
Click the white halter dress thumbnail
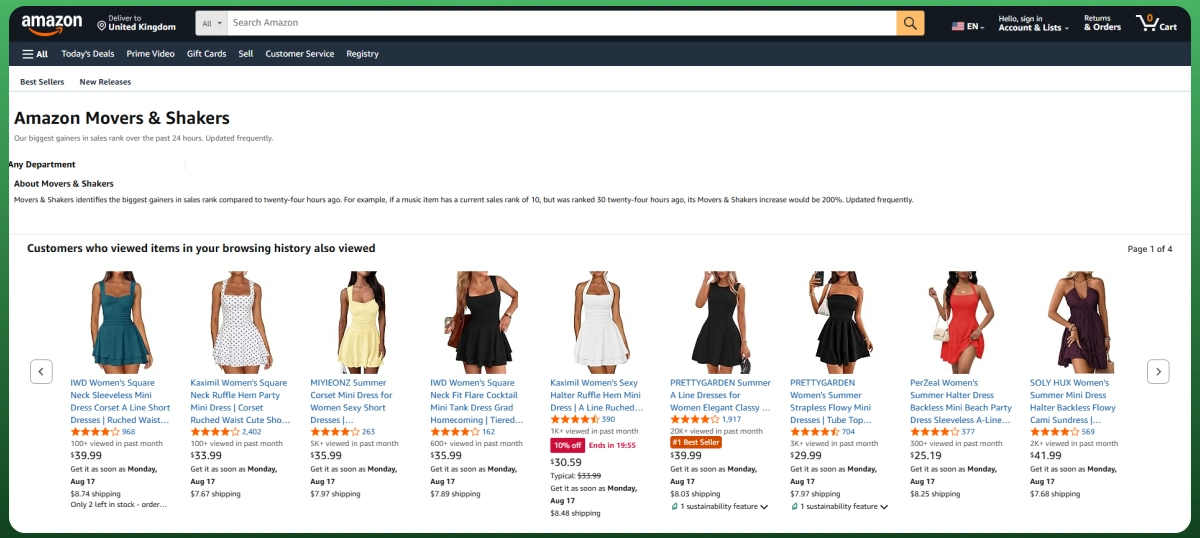[x=600, y=320]
